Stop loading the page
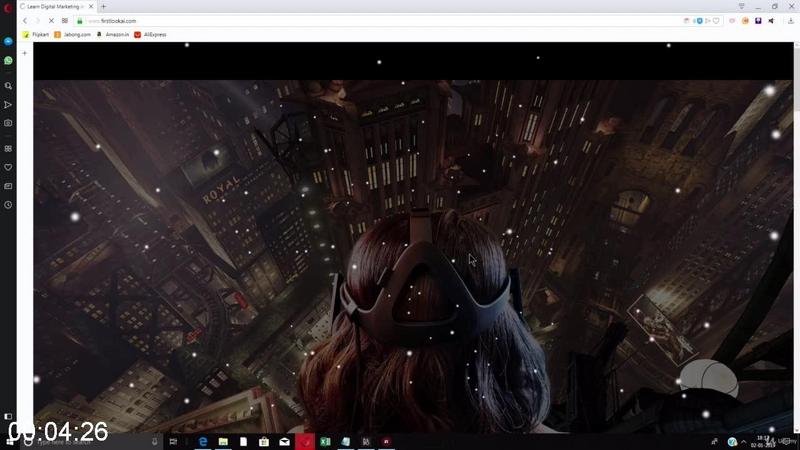Screen dimensions: 800x450 (x=51, y=21)
